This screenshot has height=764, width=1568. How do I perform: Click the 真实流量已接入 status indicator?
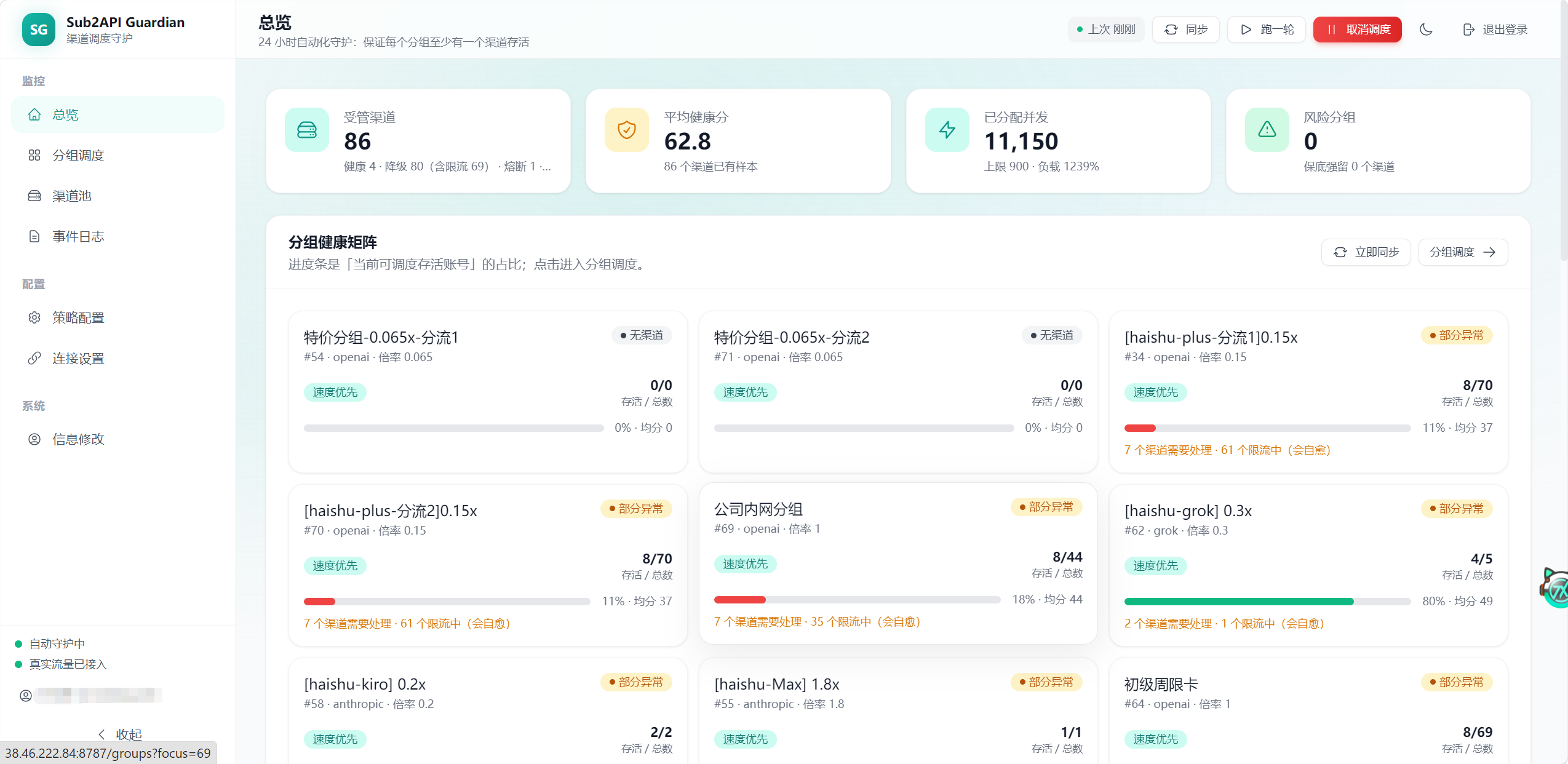[60, 664]
